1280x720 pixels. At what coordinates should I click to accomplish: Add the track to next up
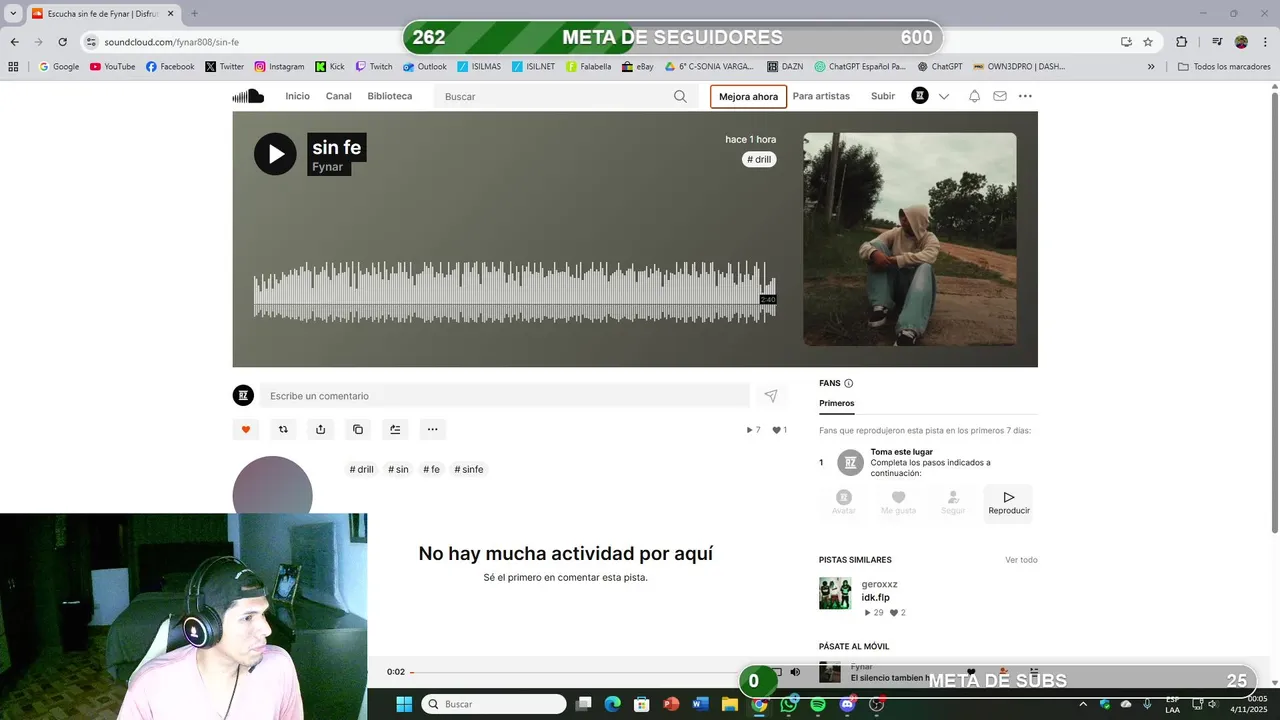tap(395, 429)
